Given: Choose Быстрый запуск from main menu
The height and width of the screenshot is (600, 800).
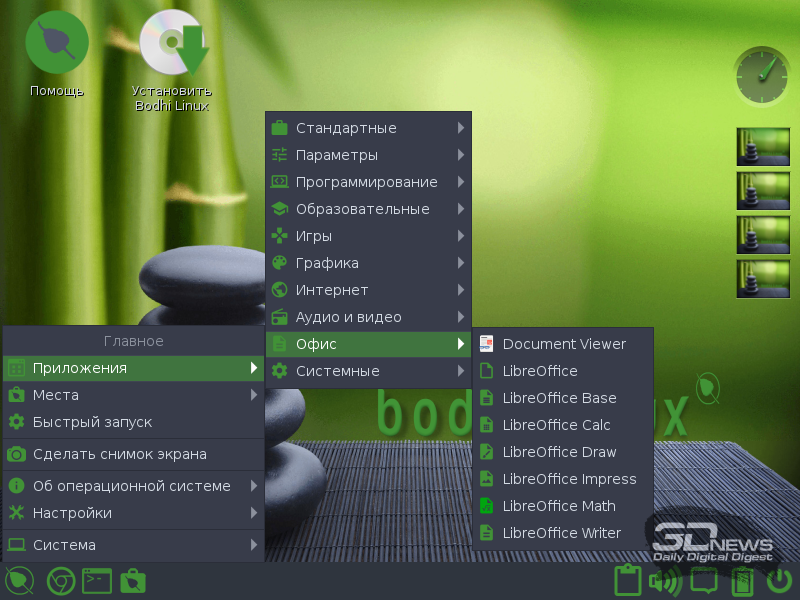Looking at the screenshot, I should (133, 422).
